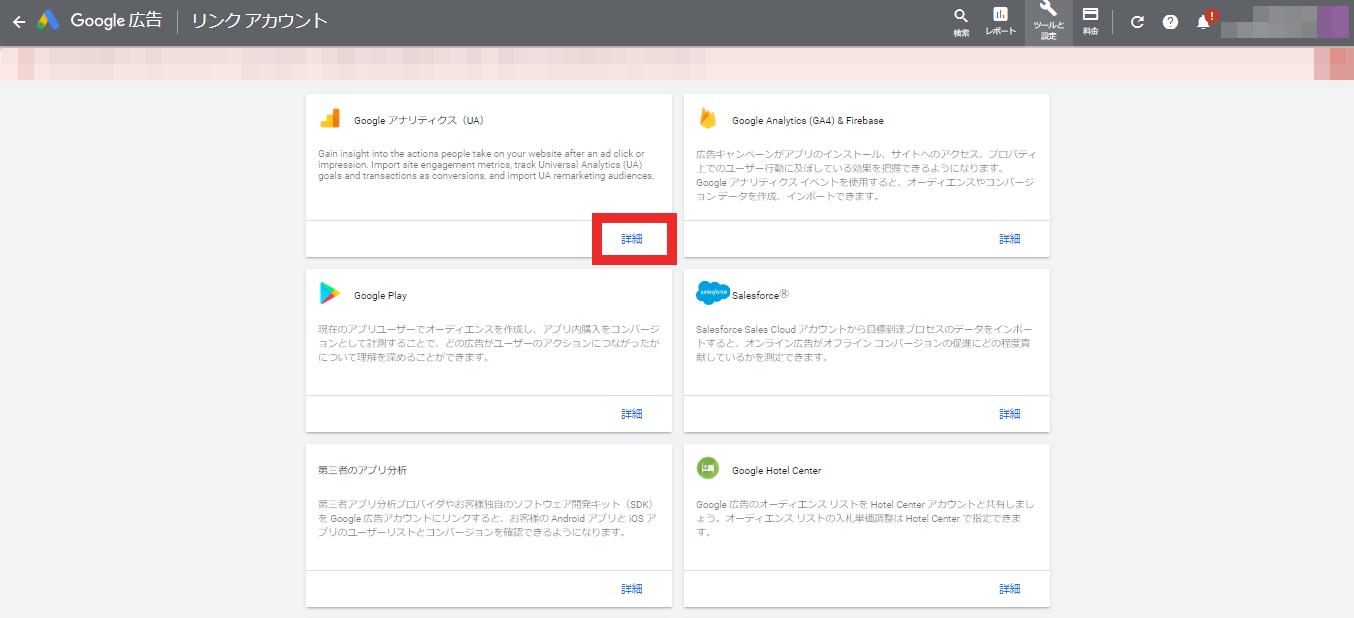The height and width of the screenshot is (618, 1354).
Task: Click the Google アナリティクス (UA) logo
Action: (x=330, y=119)
